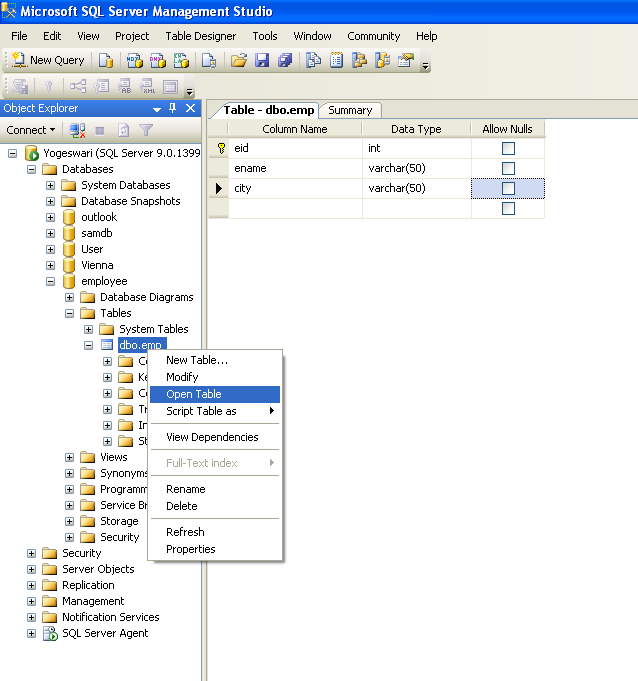
Task: Open standard toolbar options overflow arrow
Action: (x=426, y=66)
